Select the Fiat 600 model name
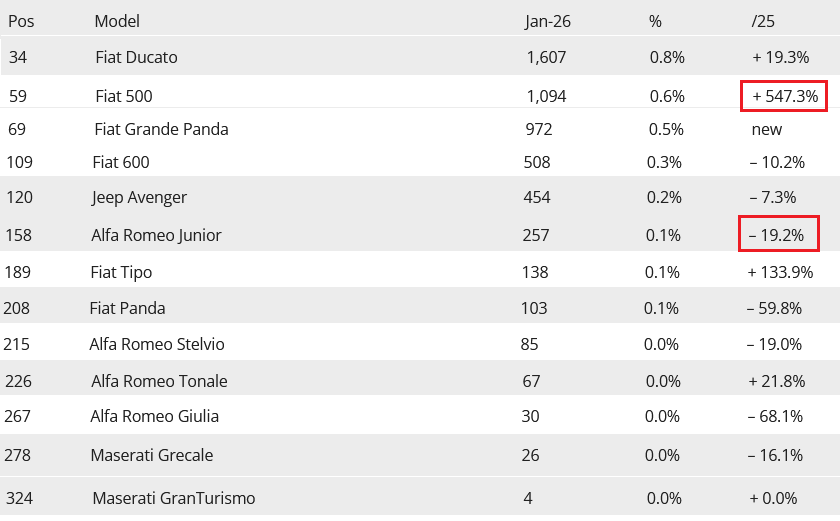 point(121,162)
